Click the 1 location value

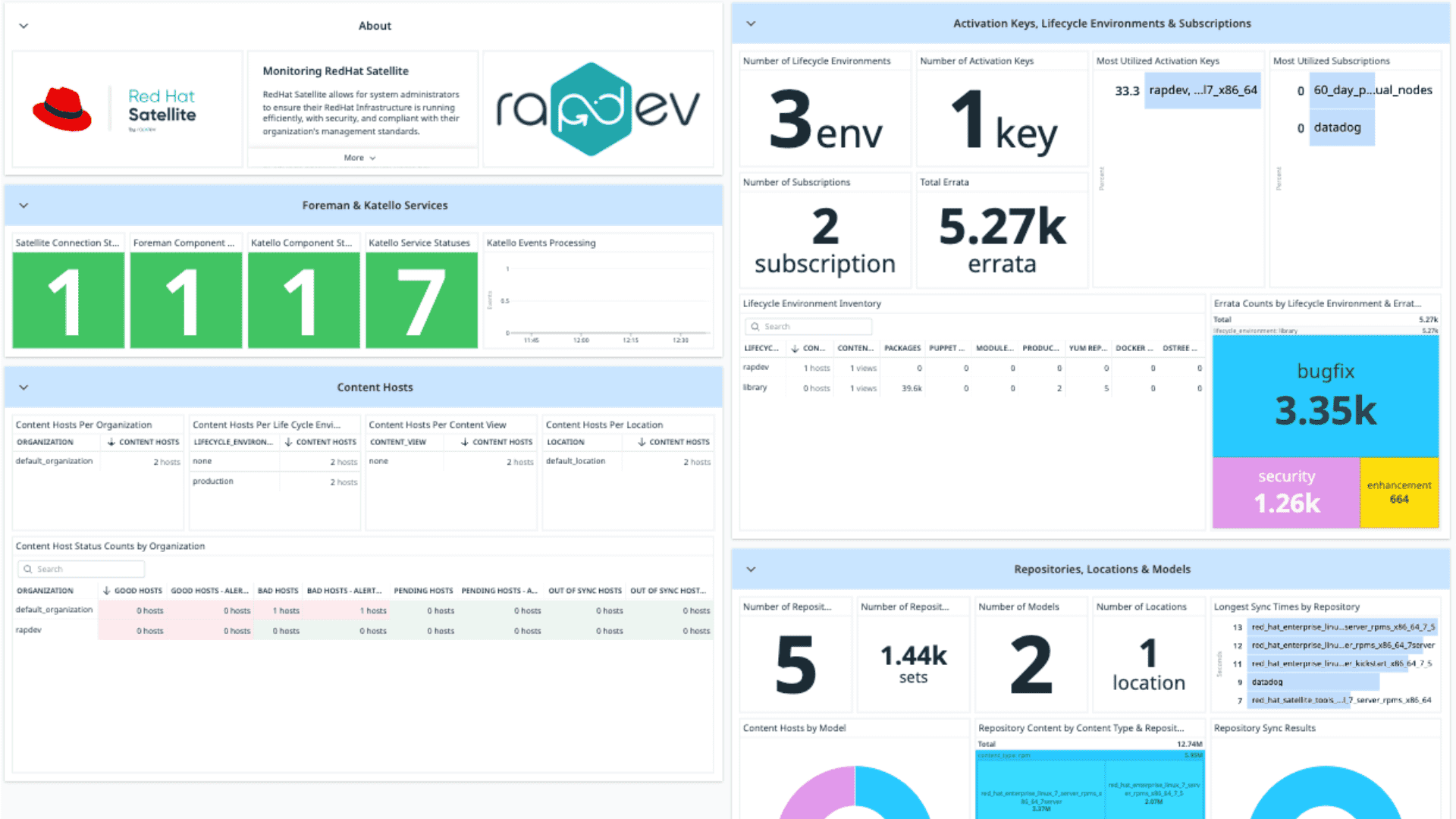[x=1148, y=664]
